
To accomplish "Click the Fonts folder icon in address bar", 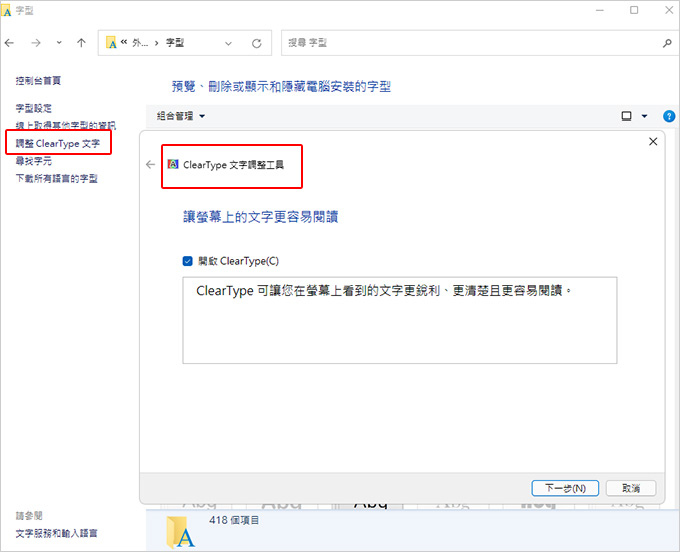I will tap(111, 42).
